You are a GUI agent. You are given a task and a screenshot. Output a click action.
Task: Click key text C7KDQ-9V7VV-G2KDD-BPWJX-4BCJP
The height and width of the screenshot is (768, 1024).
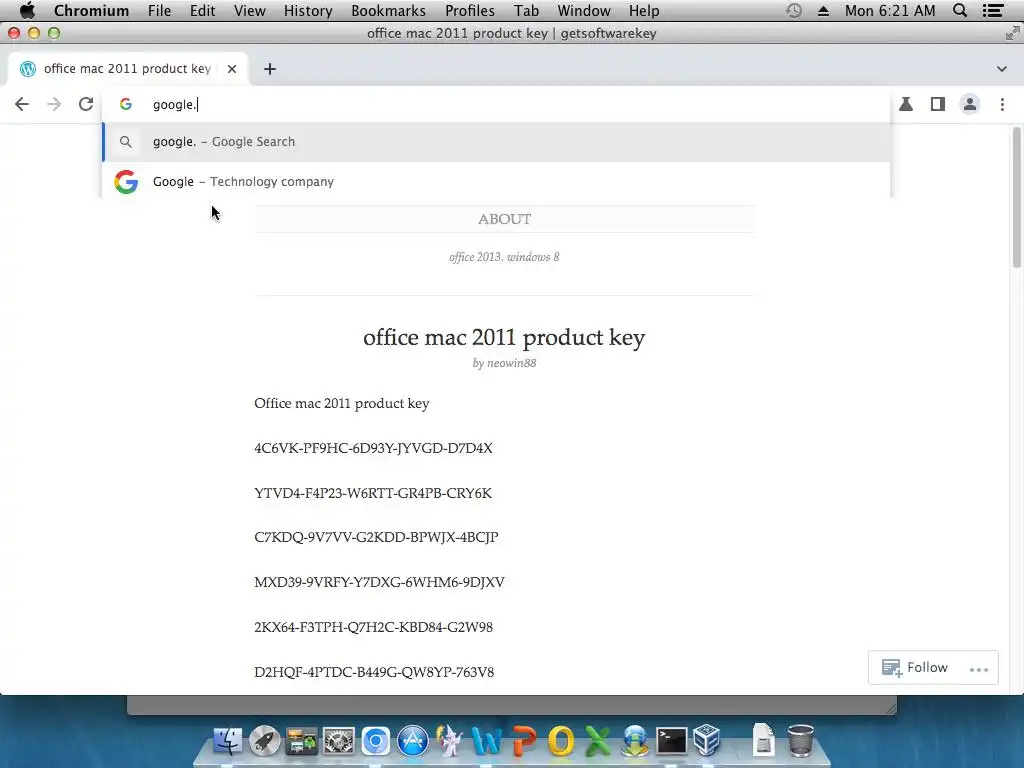coord(376,537)
